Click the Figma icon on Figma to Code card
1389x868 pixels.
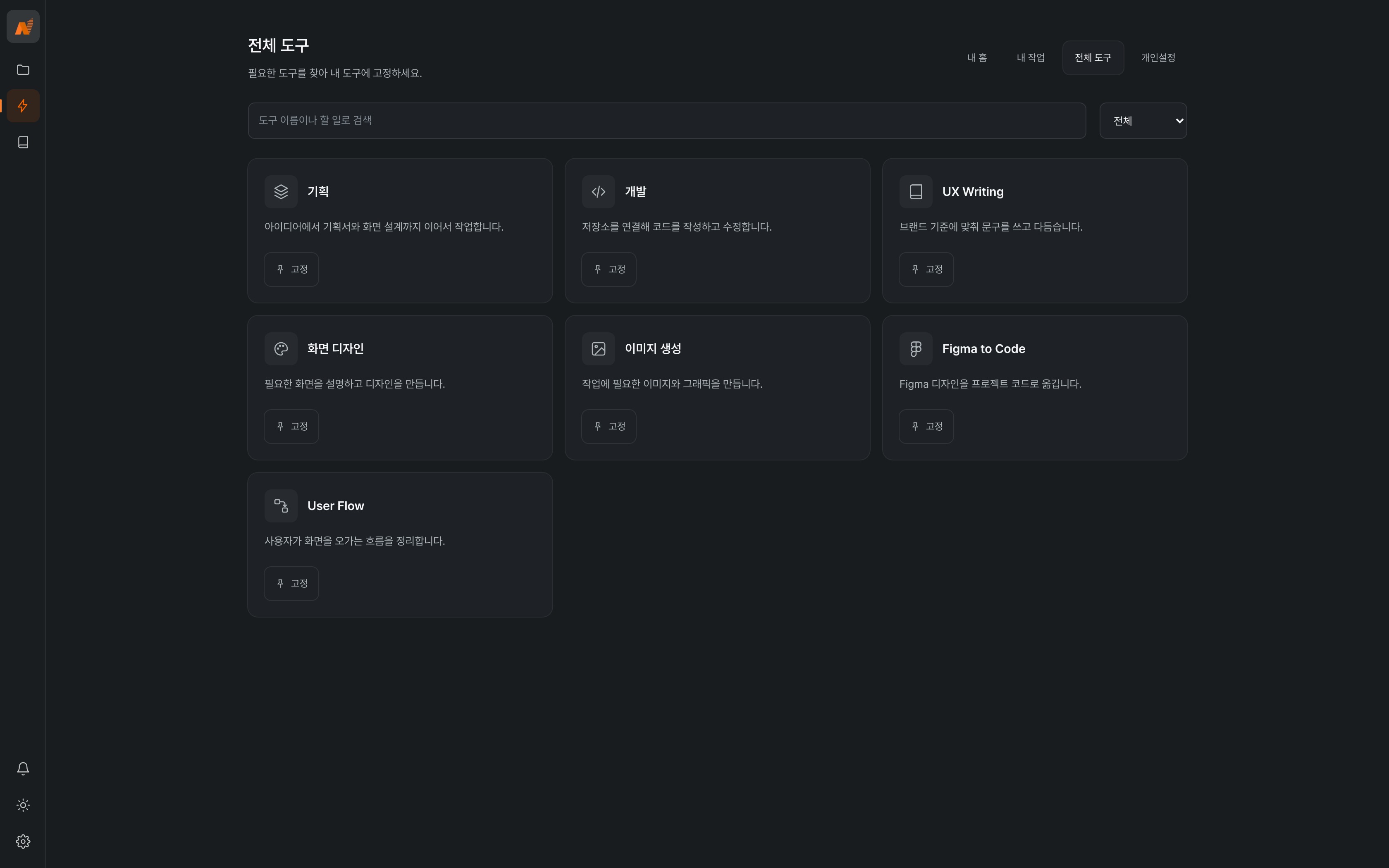[916, 348]
